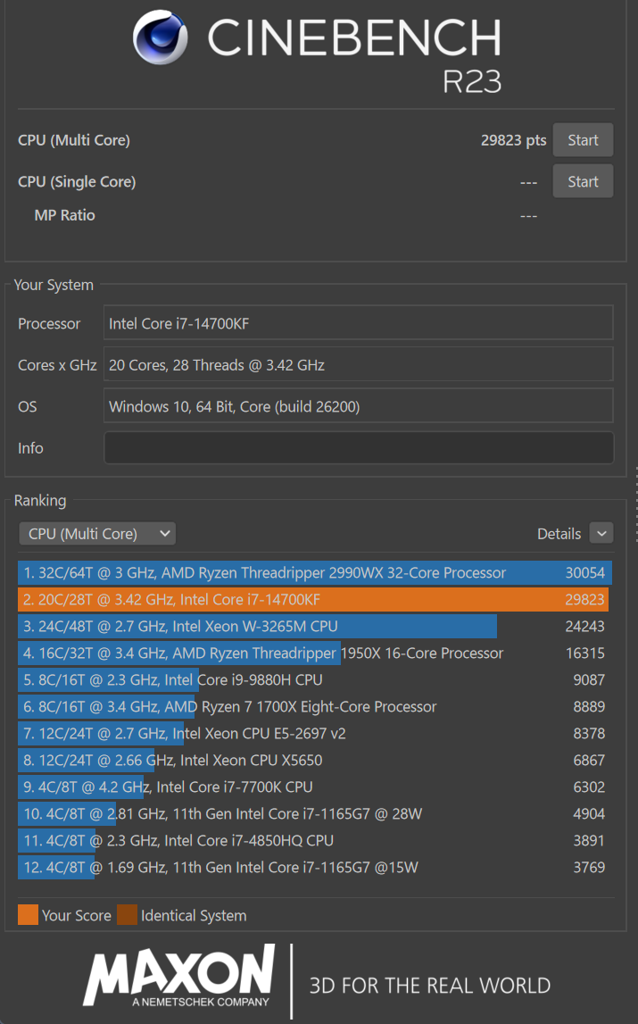This screenshot has height=1024, width=638.
Task: Select the Processor field showing i7-14700KF
Action: tap(358, 323)
